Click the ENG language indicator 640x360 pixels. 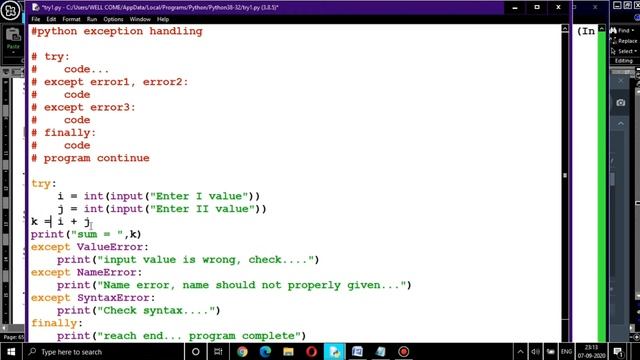[x=566, y=351]
